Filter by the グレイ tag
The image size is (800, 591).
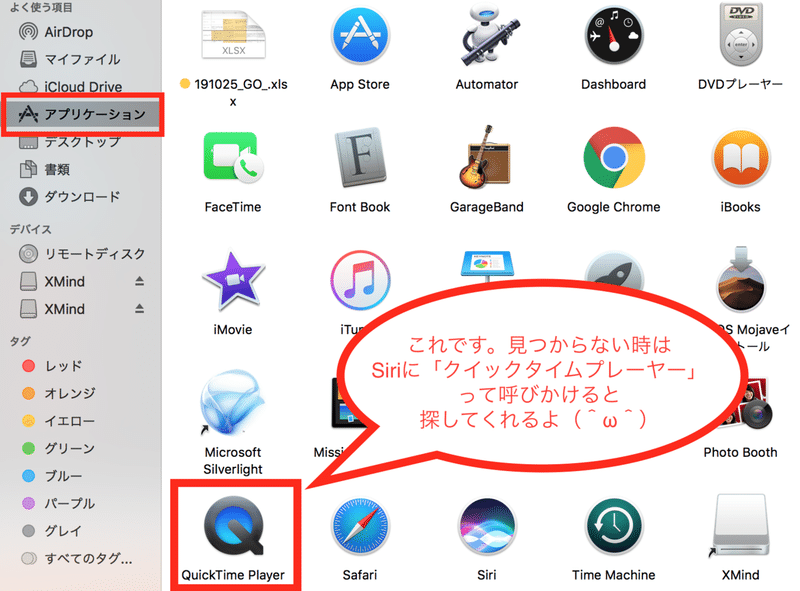pos(52,531)
